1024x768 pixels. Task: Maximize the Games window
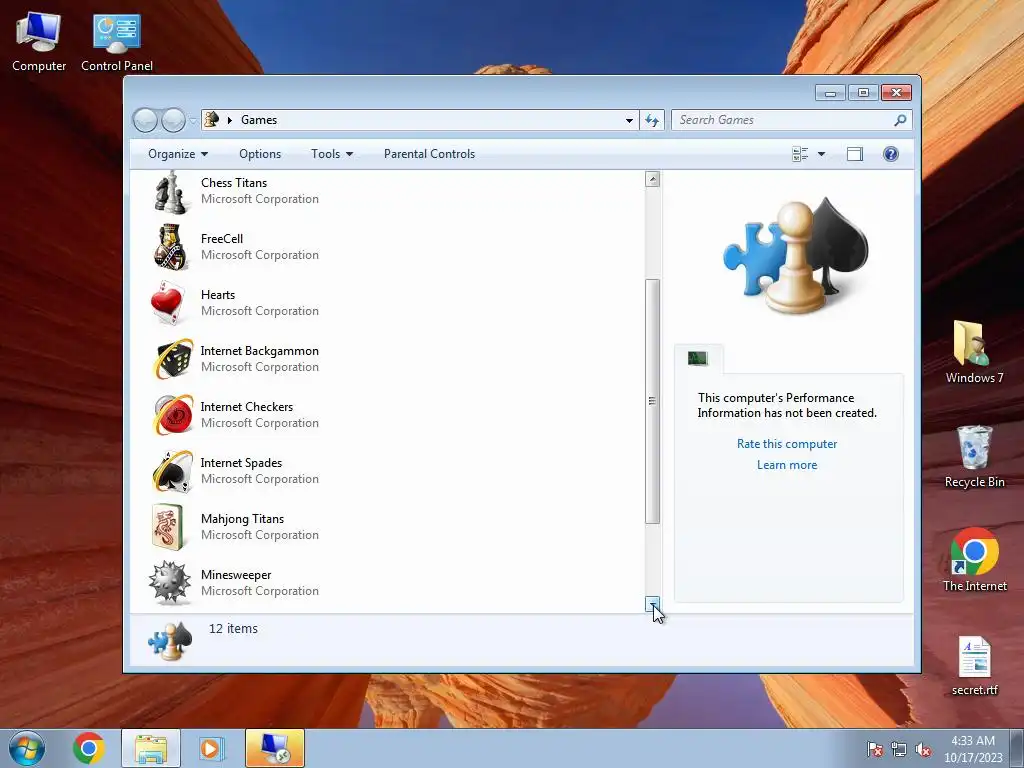[863, 93]
